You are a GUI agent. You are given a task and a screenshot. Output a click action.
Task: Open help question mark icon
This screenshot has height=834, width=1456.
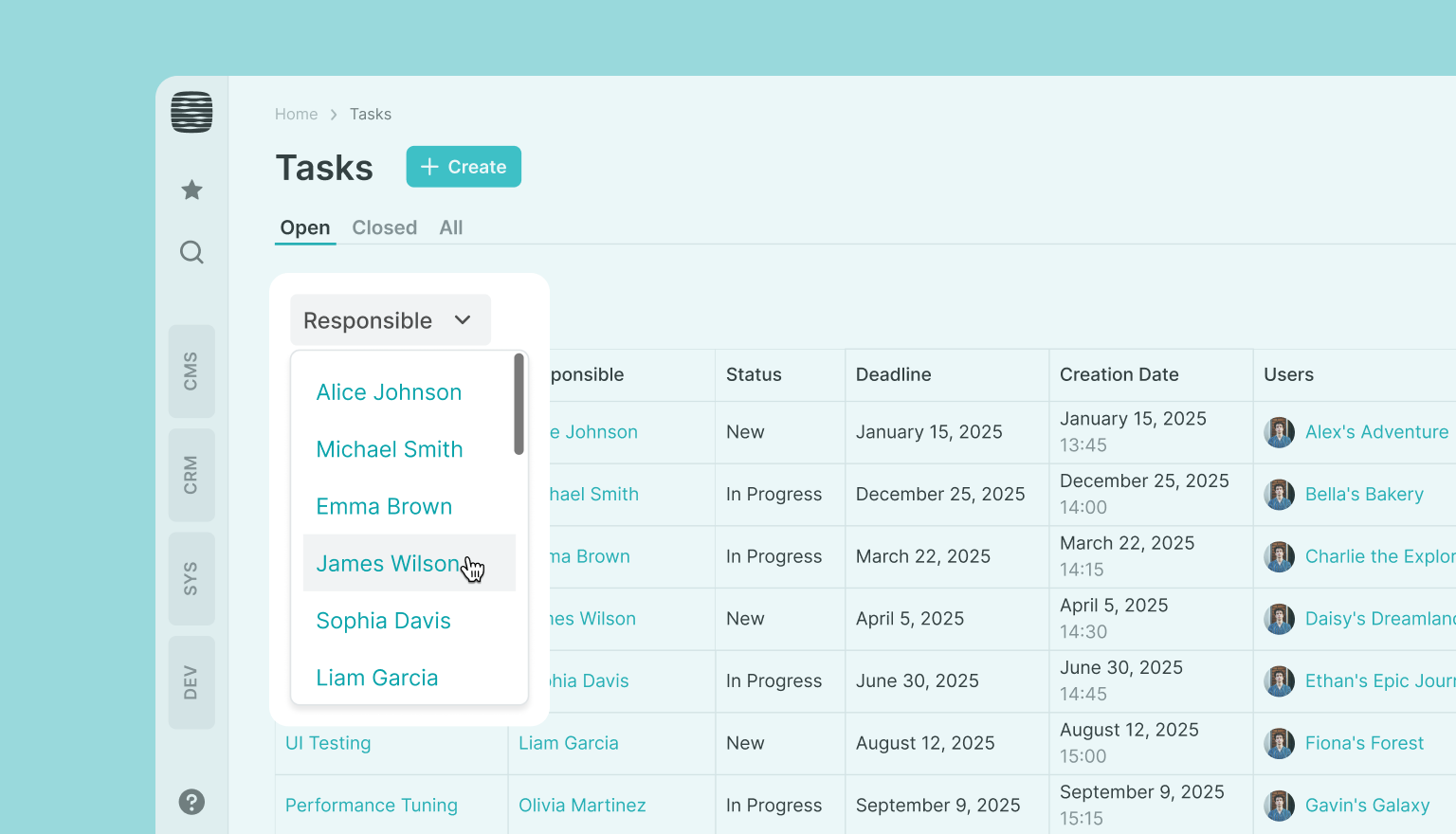(191, 802)
